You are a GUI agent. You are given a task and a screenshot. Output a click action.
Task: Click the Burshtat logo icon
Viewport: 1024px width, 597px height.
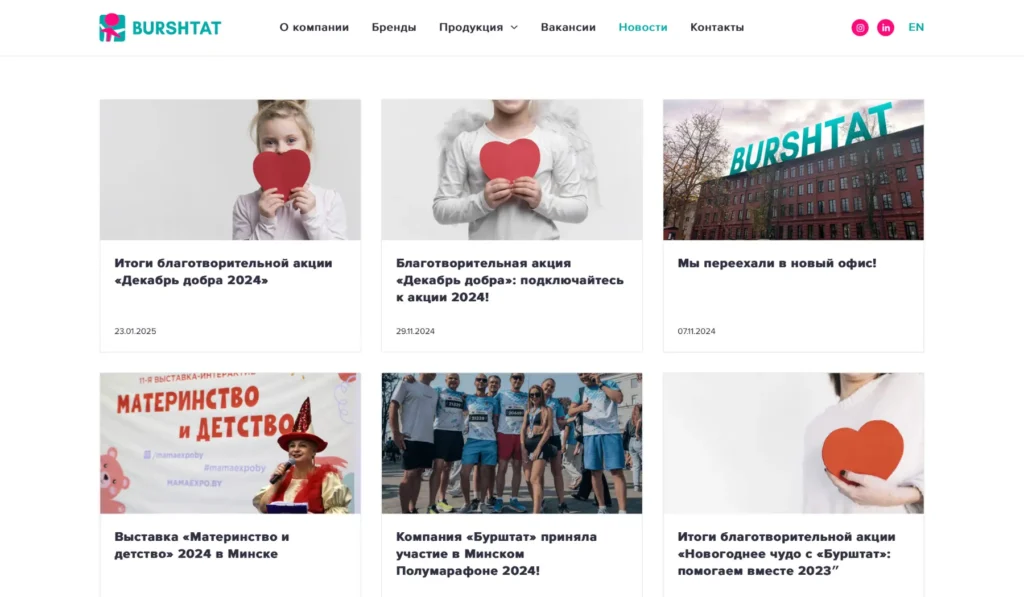pos(112,27)
